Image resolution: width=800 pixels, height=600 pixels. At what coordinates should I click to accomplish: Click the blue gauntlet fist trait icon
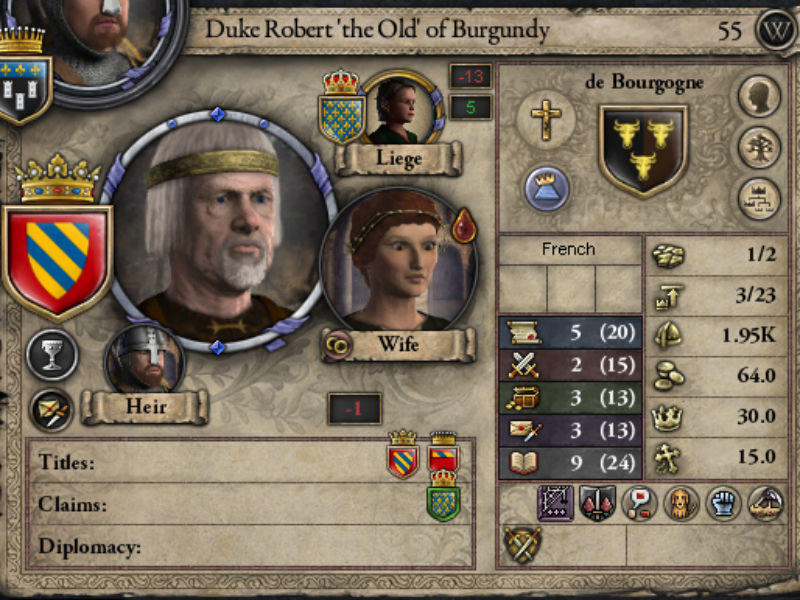click(x=723, y=504)
